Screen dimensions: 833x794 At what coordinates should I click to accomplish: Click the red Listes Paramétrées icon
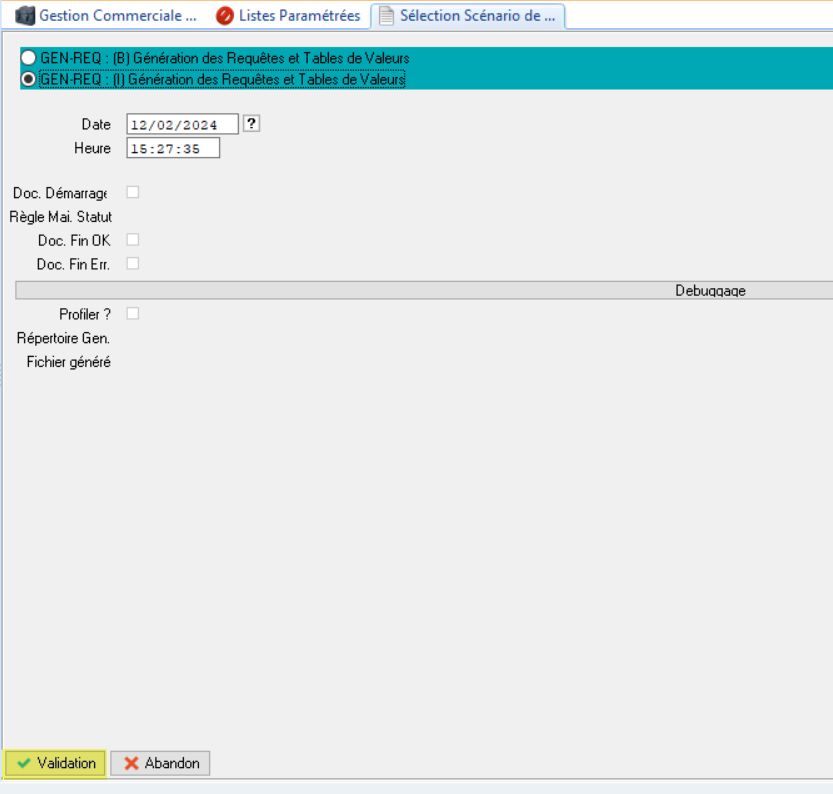pos(225,16)
